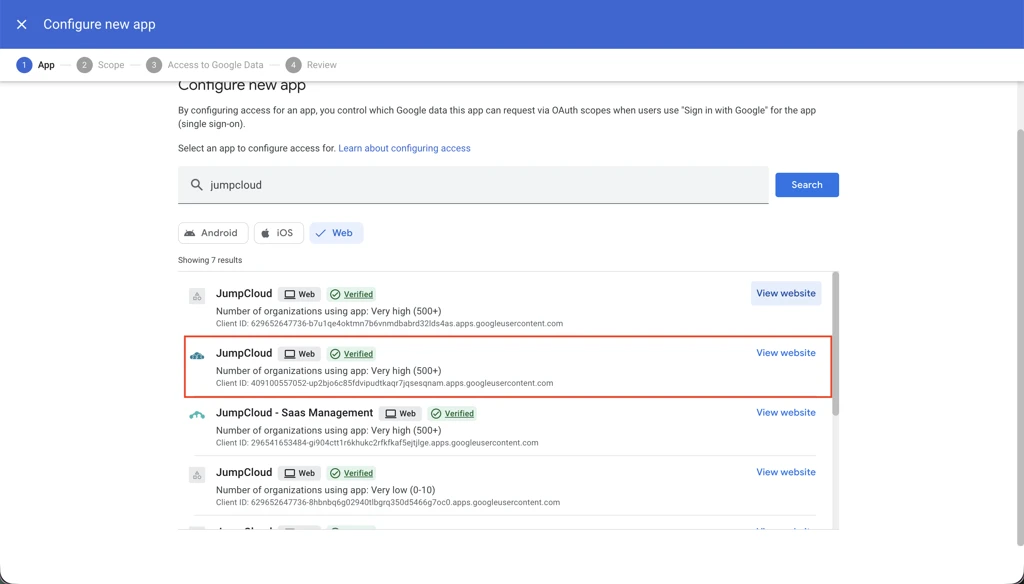
Task: Select JumpCloud result with client ID 409100557052
Action: coord(508,366)
